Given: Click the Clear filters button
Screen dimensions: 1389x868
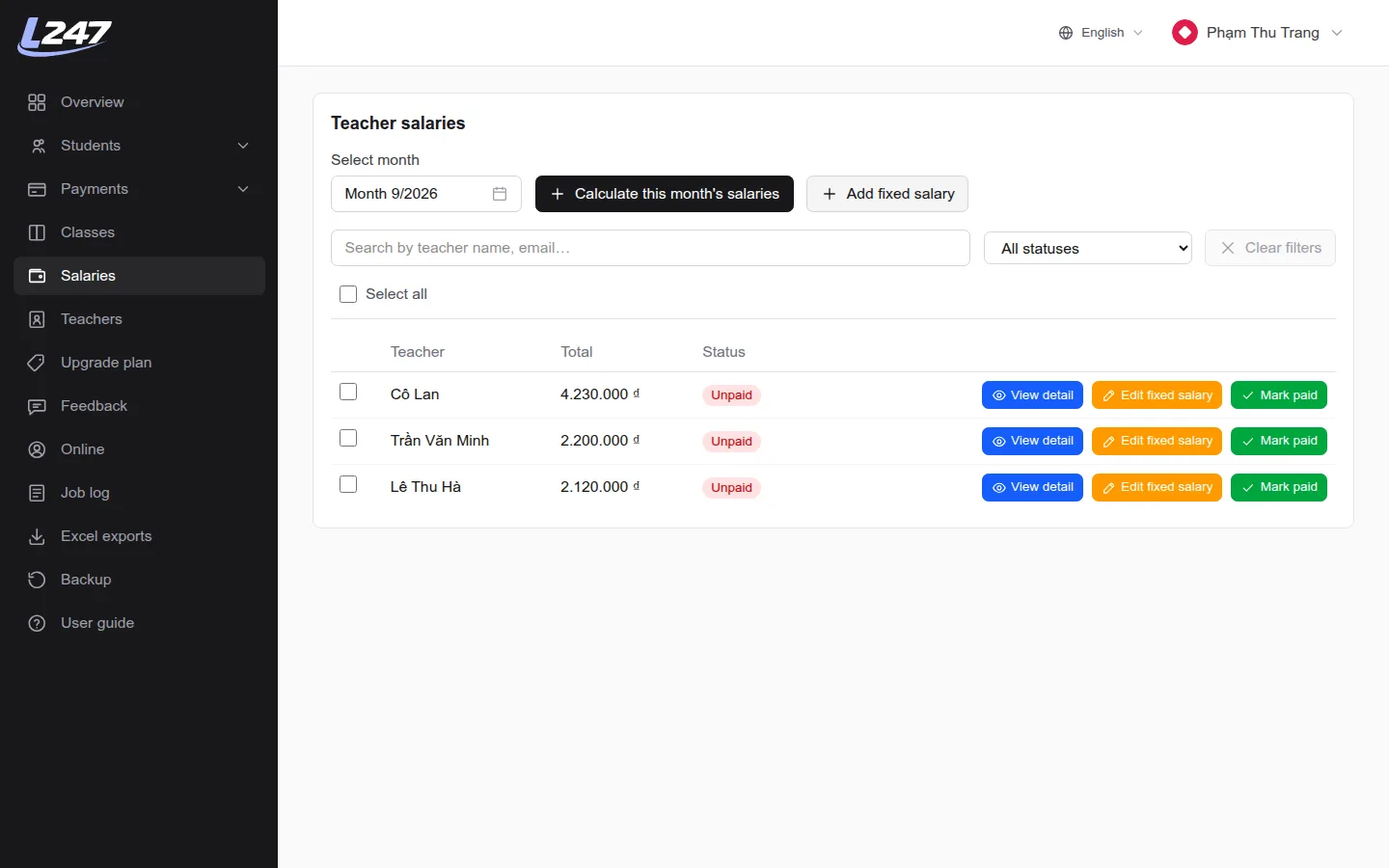Looking at the screenshot, I should coord(1270,248).
